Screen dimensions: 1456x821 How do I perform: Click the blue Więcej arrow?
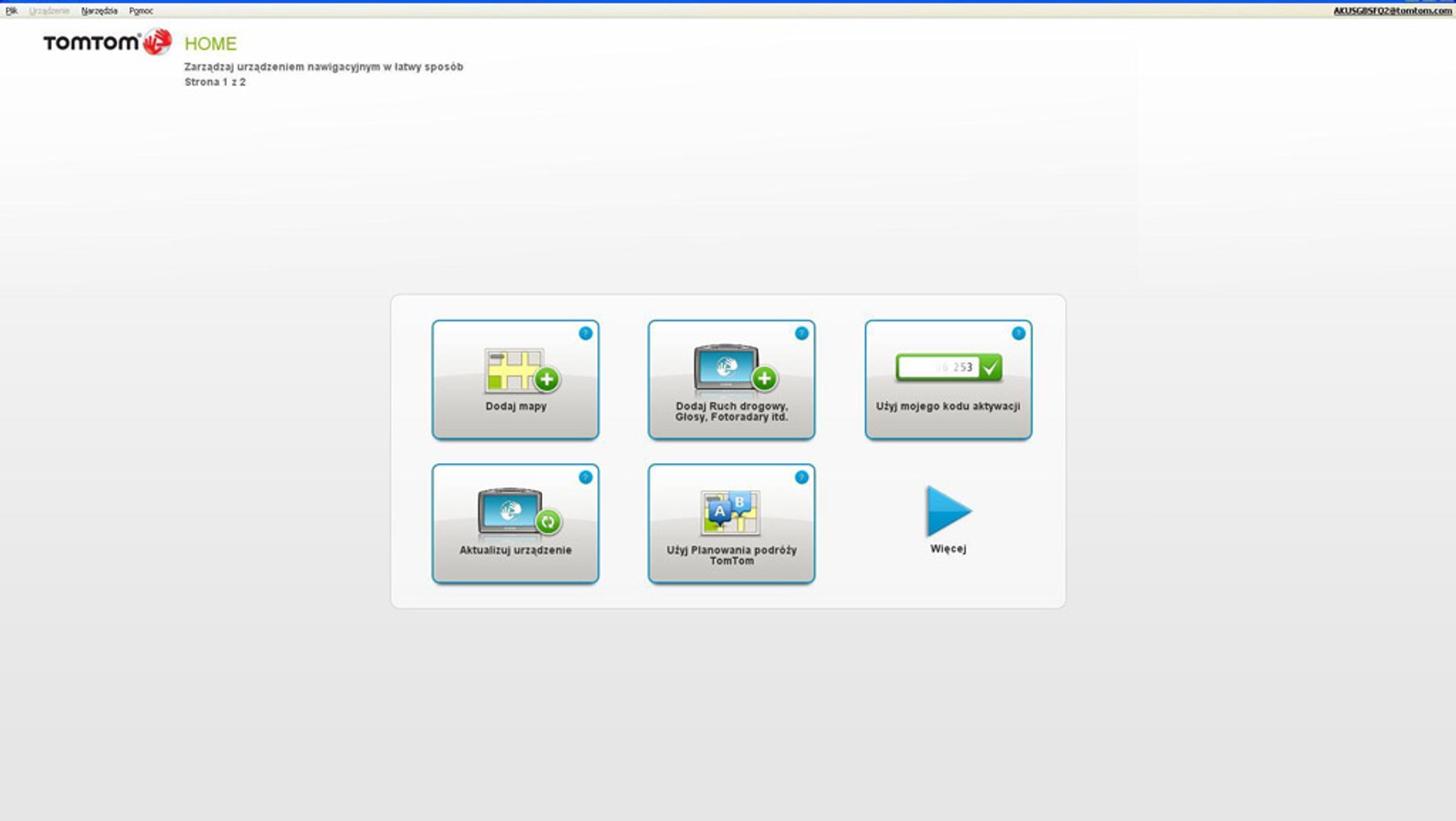948,511
